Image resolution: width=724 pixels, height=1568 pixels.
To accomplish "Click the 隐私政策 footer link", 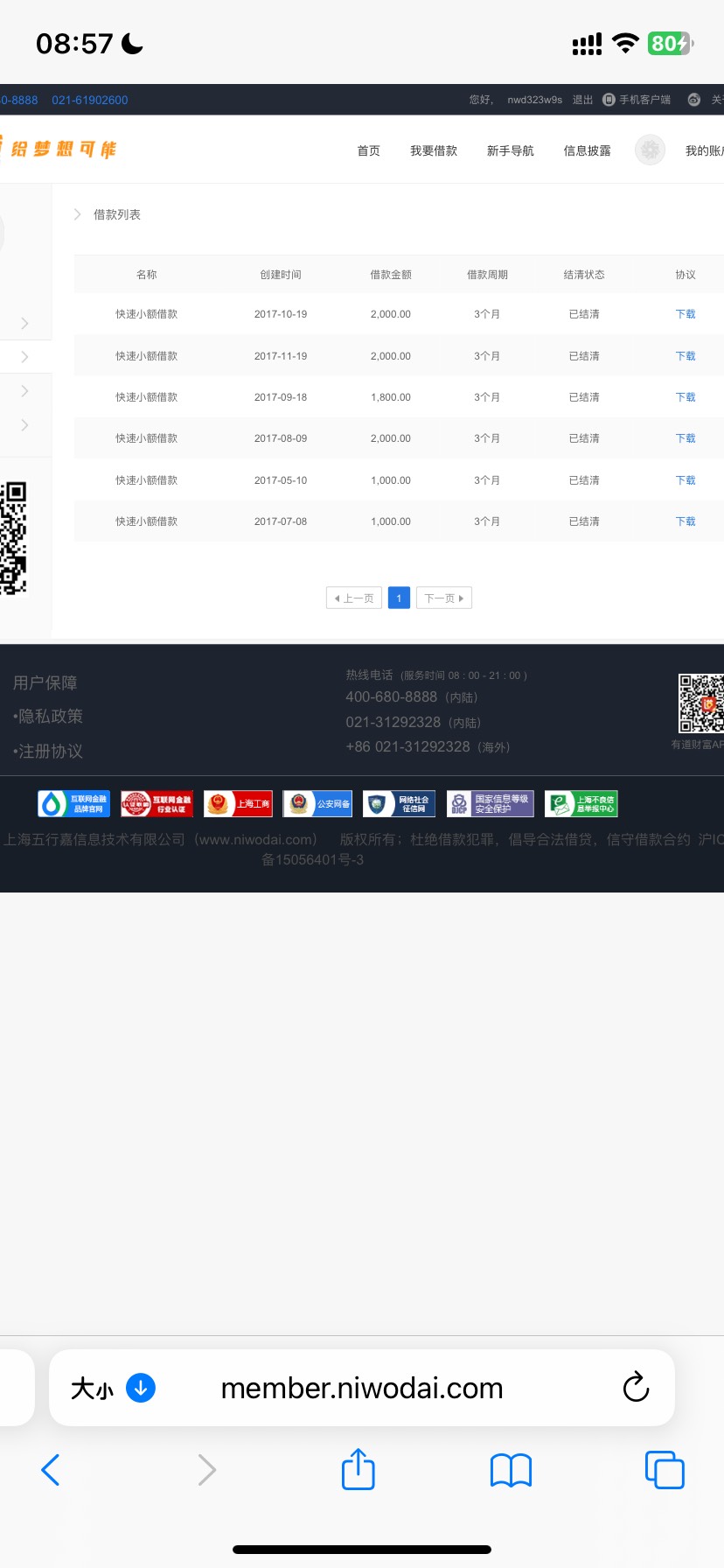I will click(x=48, y=717).
